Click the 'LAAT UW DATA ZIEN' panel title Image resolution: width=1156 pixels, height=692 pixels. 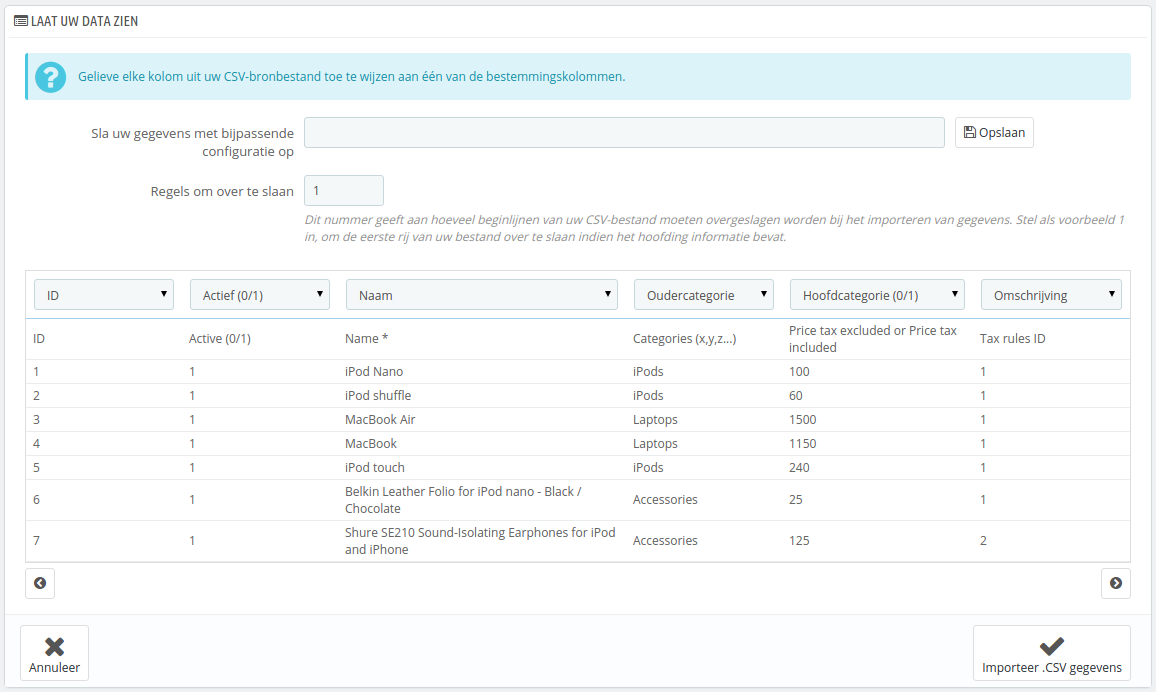tap(84, 21)
